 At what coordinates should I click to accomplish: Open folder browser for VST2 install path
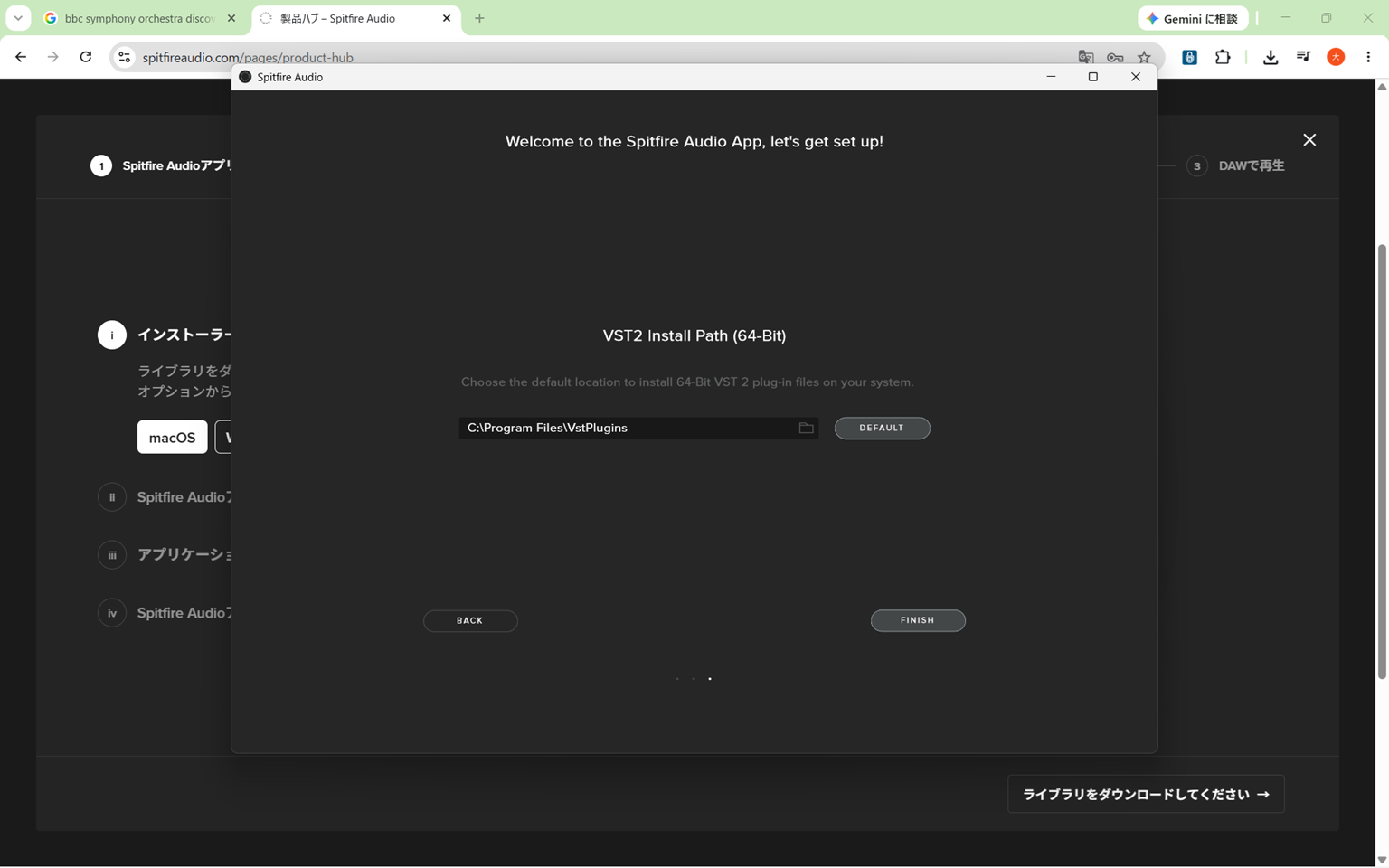click(806, 428)
